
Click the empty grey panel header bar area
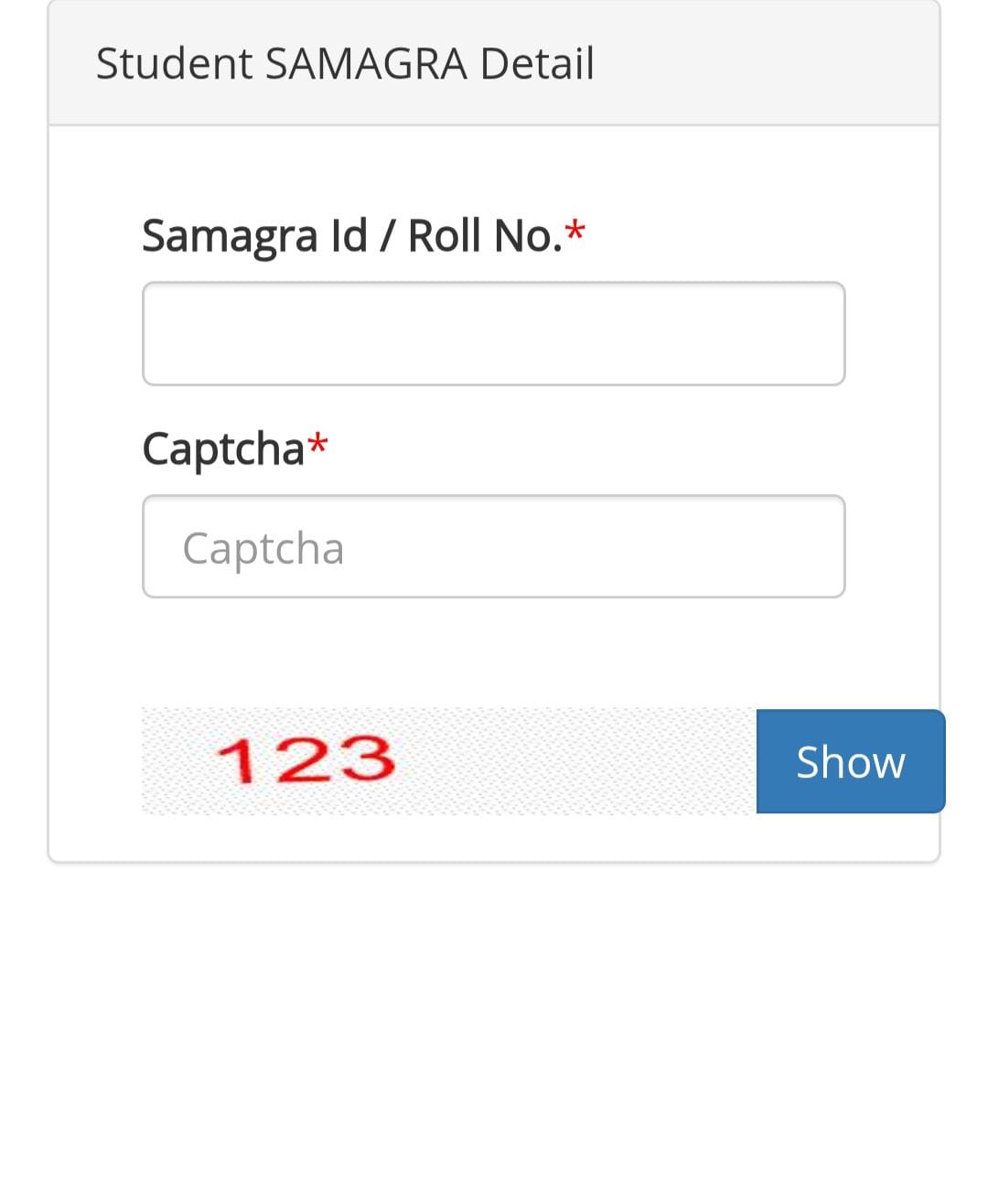point(768,64)
